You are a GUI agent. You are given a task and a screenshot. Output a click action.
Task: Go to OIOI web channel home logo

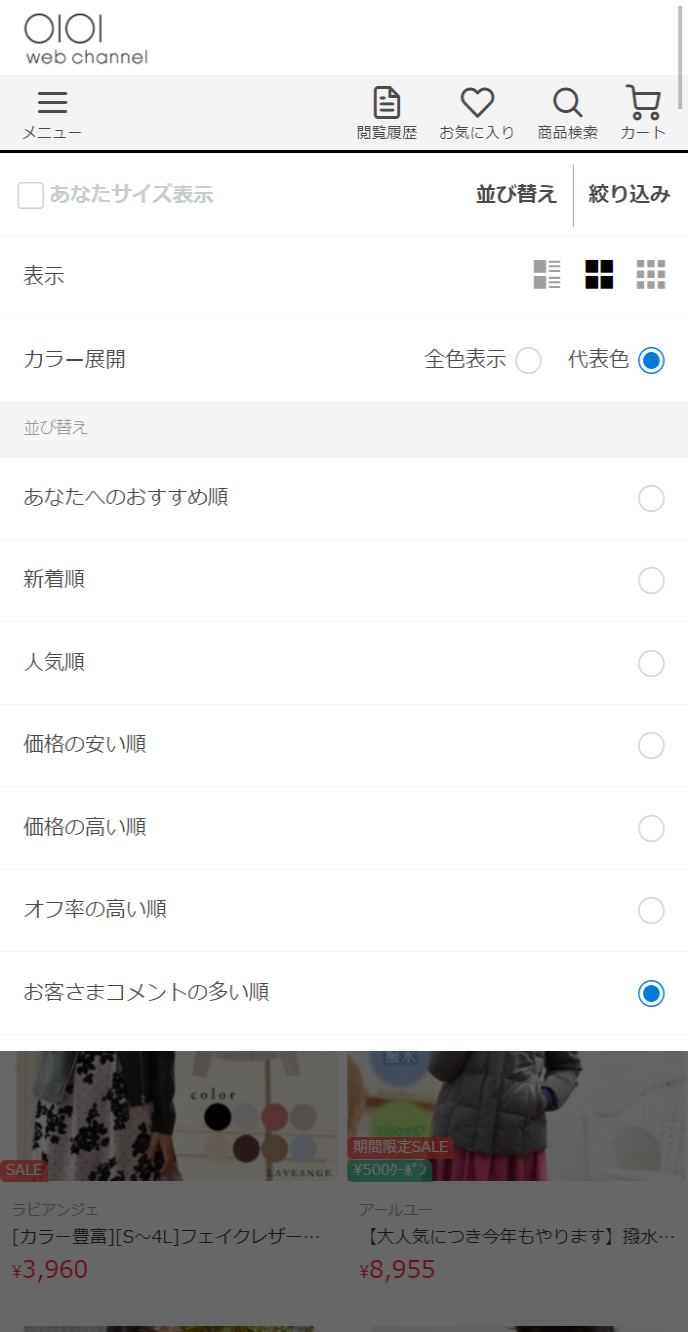(86, 40)
